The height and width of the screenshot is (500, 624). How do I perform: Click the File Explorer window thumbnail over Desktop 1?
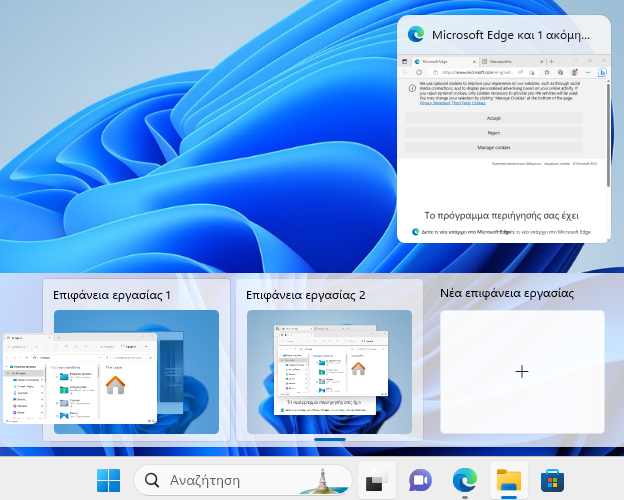click(x=80, y=378)
